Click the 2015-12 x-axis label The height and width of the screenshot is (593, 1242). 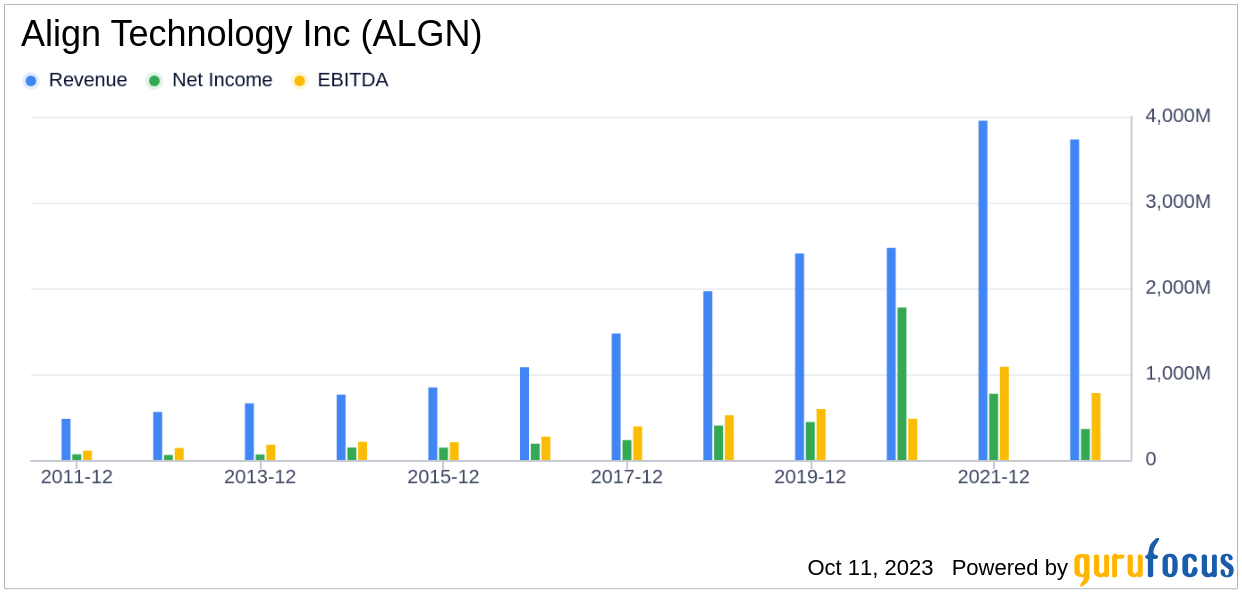[x=443, y=478]
